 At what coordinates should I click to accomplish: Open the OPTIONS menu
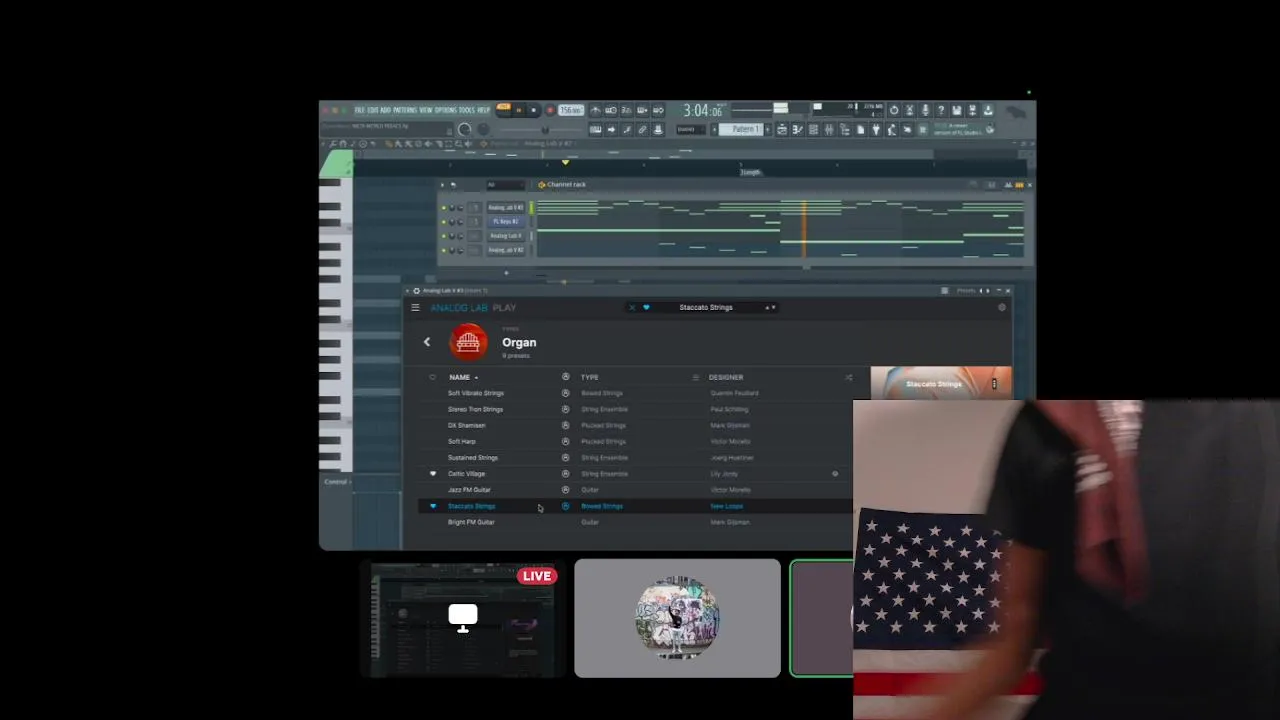click(446, 110)
